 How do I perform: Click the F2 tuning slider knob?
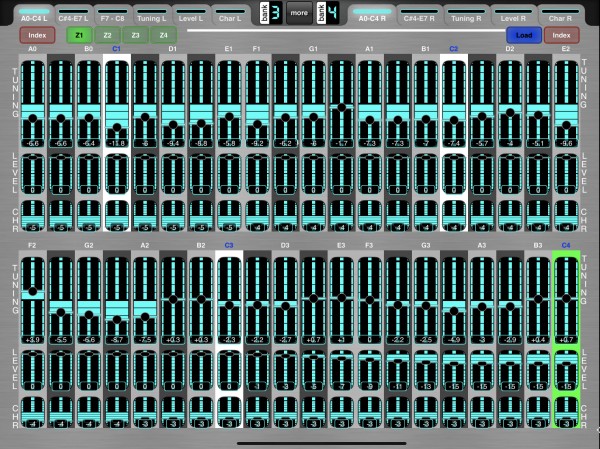(x=33, y=291)
